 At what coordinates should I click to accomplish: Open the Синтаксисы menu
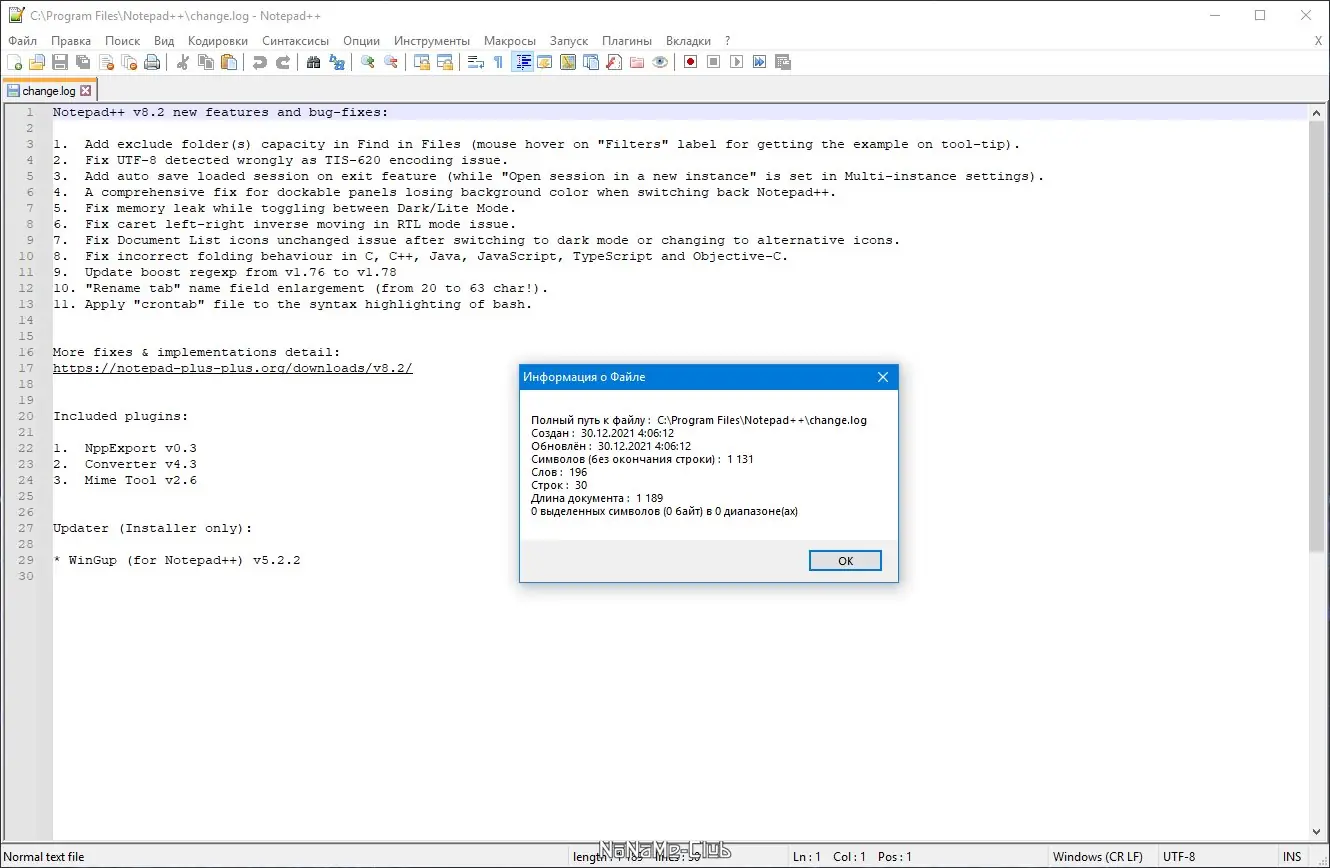[296, 41]
